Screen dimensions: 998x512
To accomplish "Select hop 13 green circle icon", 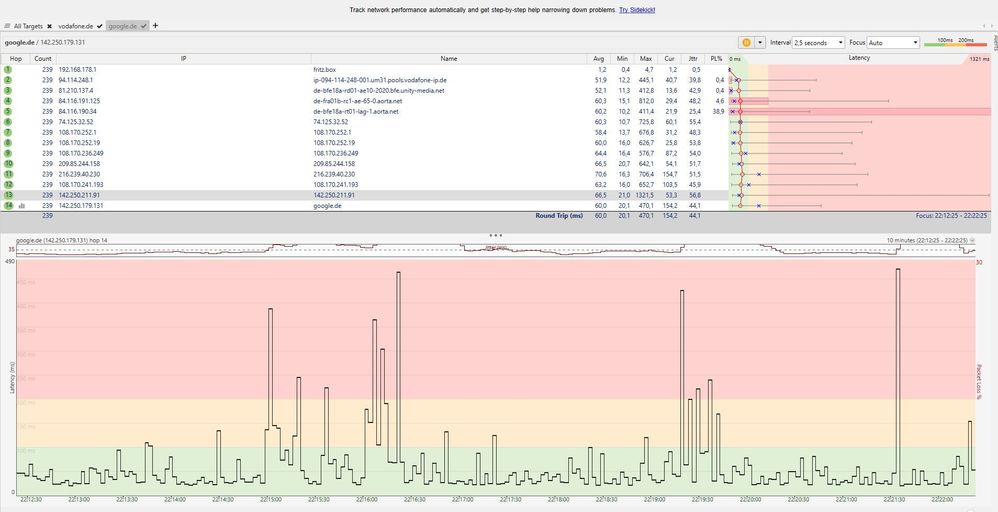I will click(x=8, y=195).
